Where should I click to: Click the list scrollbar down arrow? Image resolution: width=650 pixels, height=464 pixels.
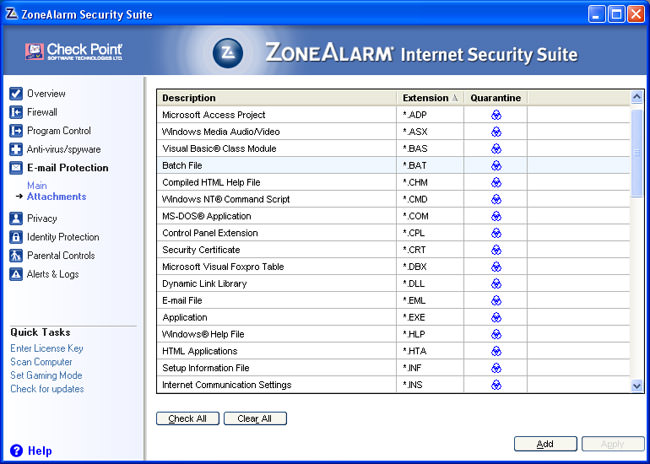[x=637, y=386]
